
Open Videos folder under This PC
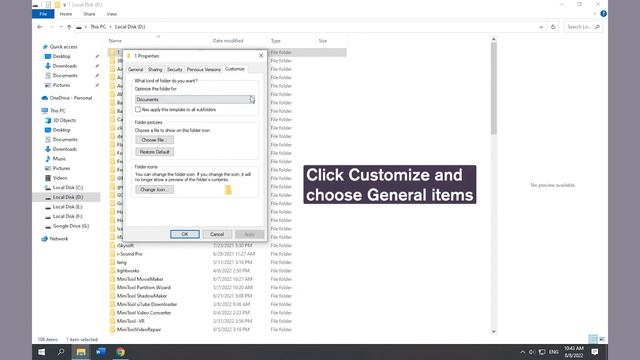pos(60,178)
